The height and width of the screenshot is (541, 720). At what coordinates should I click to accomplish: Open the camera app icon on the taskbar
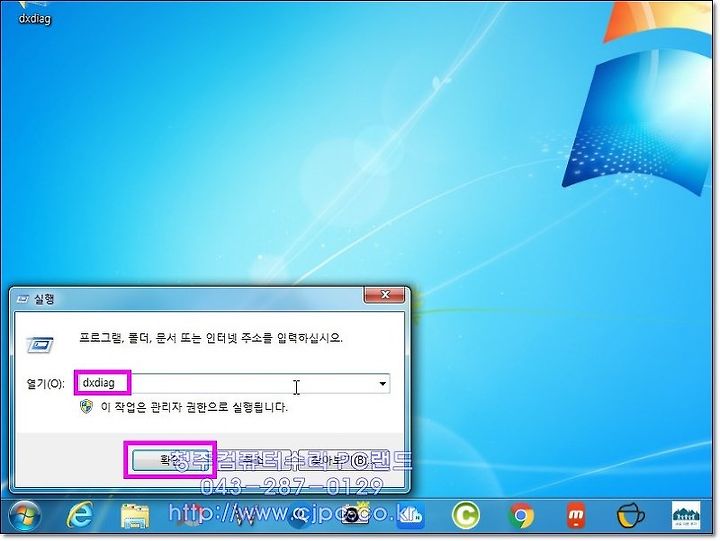point(354,515)
